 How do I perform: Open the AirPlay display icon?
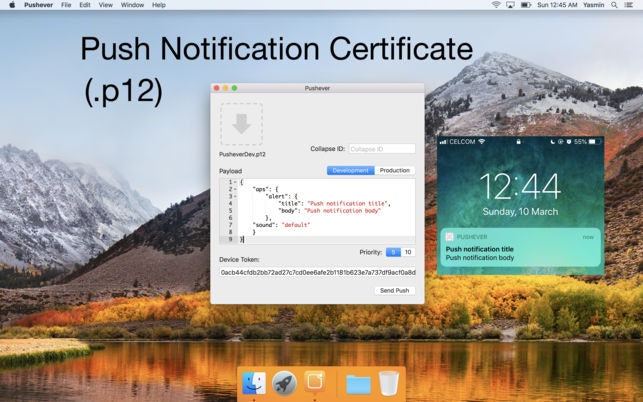pos(511,5)
